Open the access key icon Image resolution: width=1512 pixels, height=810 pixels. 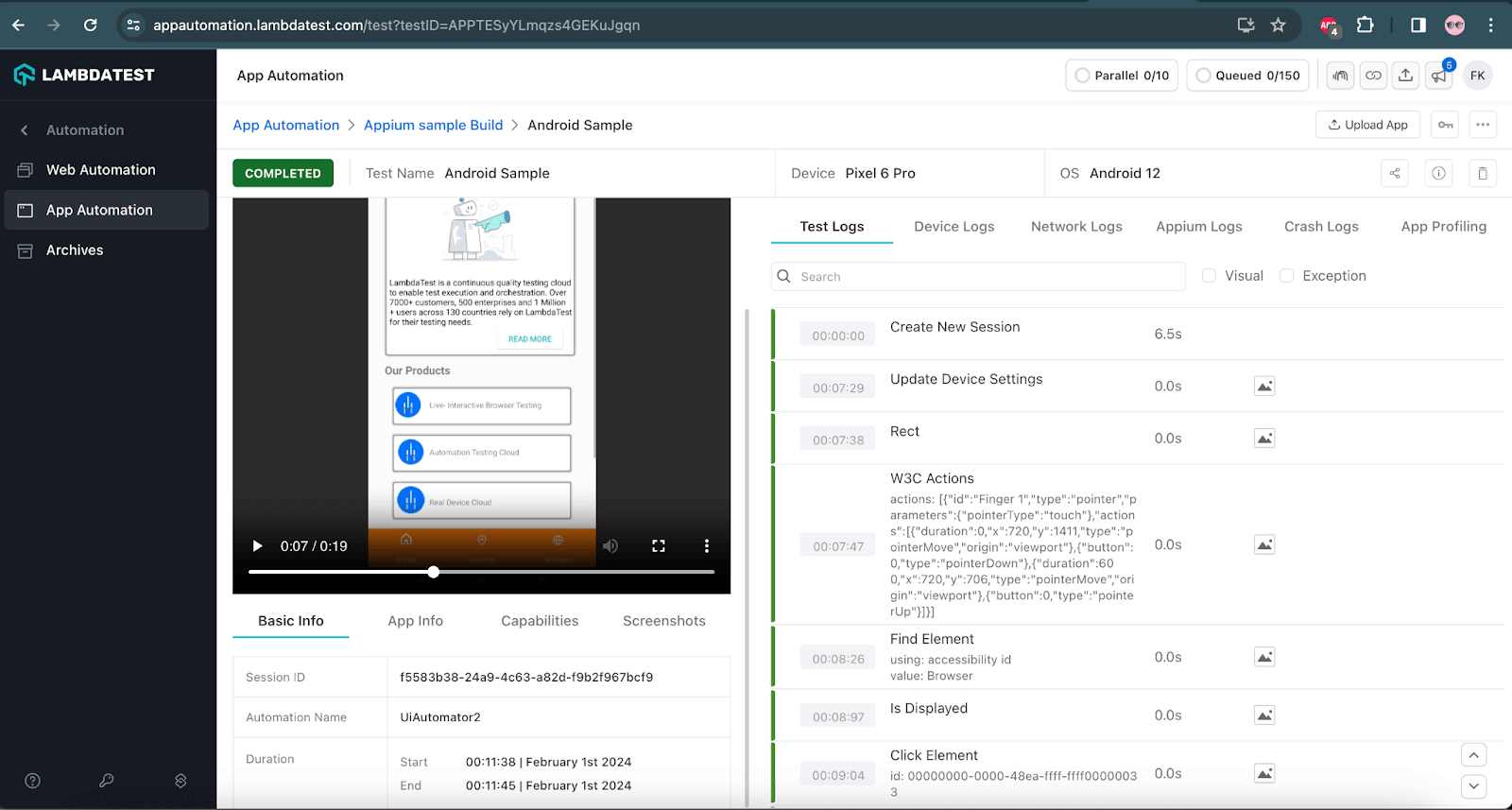coord(1445,125)
